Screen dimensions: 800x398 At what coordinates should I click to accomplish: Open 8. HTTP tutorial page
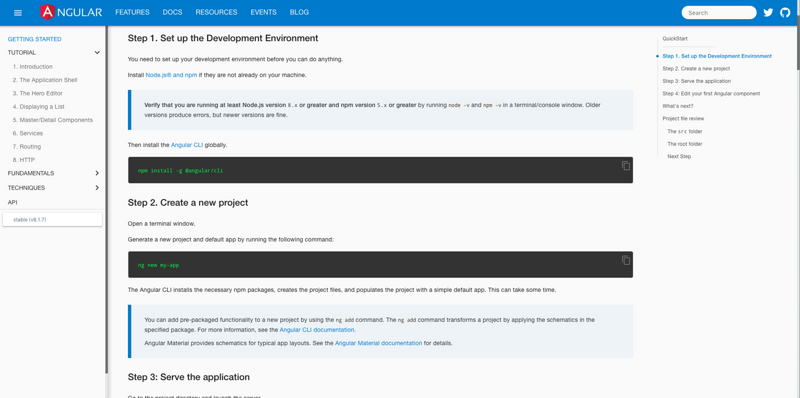click(24, 160)
